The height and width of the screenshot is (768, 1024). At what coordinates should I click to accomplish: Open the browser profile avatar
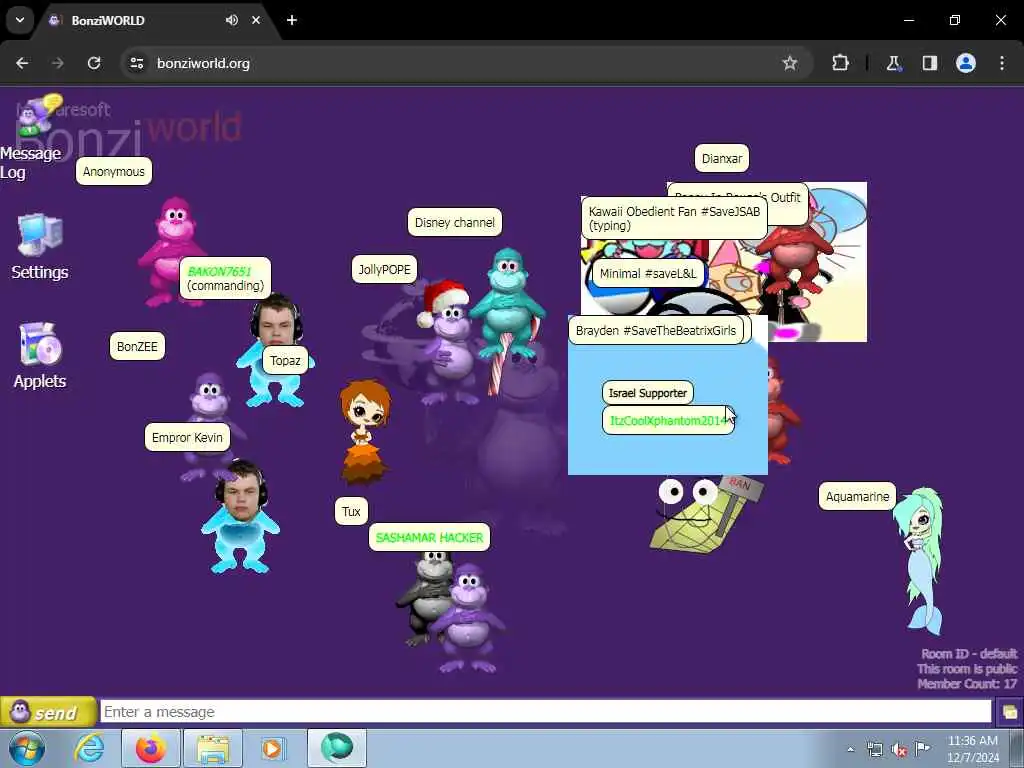point(966,63)
